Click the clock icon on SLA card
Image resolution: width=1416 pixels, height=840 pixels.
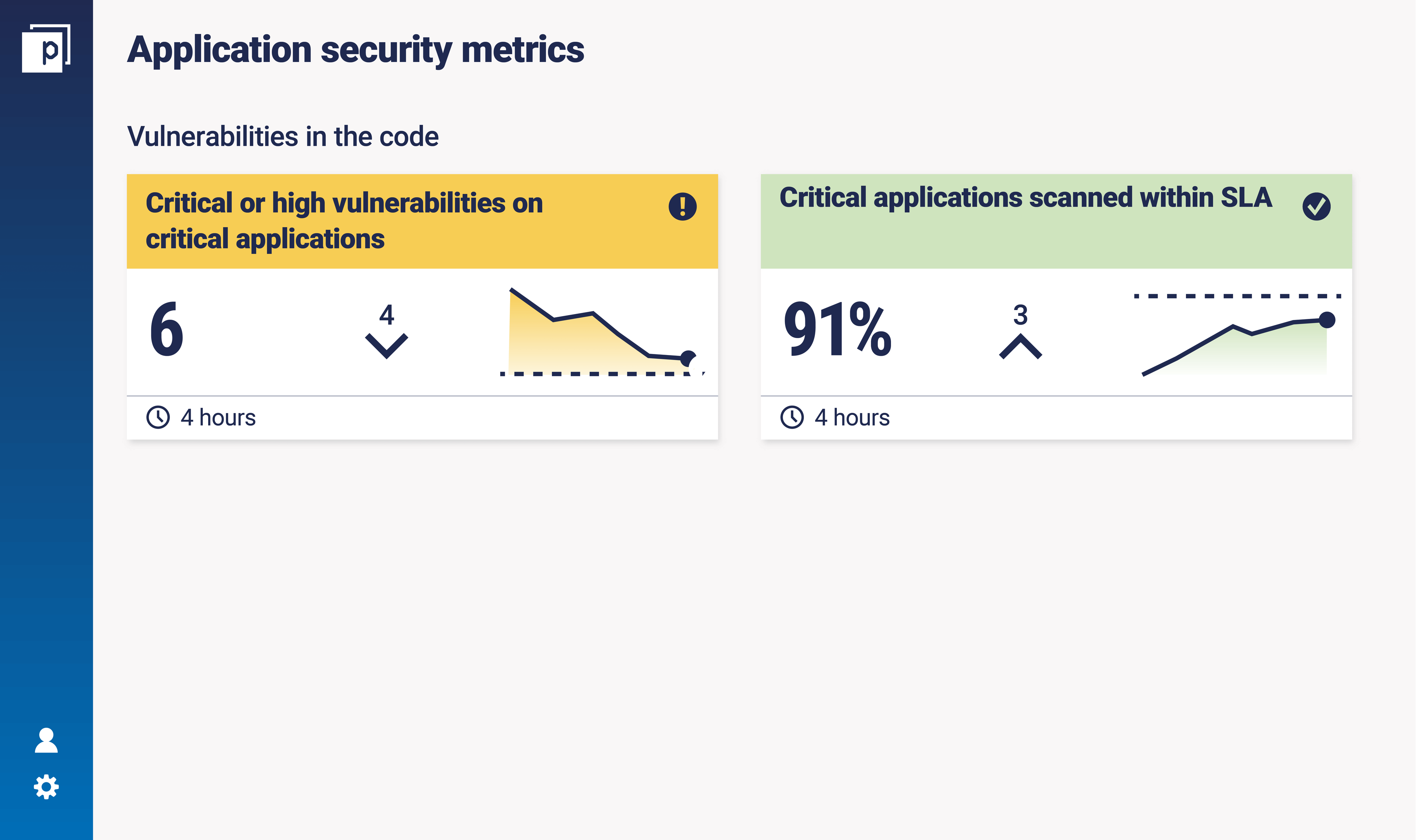pyautogui.click(x=792, y=417)
